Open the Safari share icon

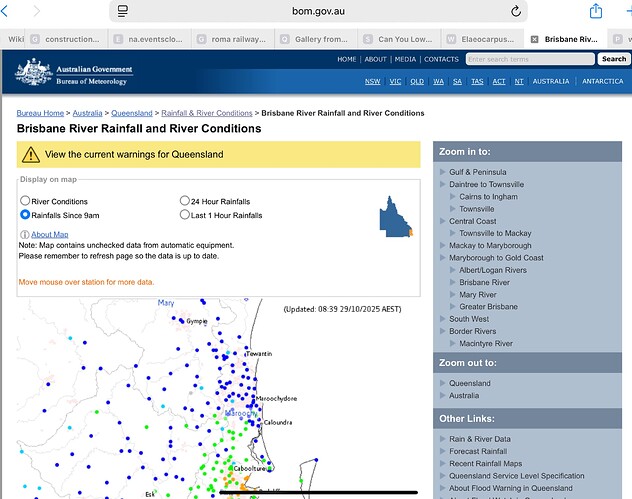[595, 11]
